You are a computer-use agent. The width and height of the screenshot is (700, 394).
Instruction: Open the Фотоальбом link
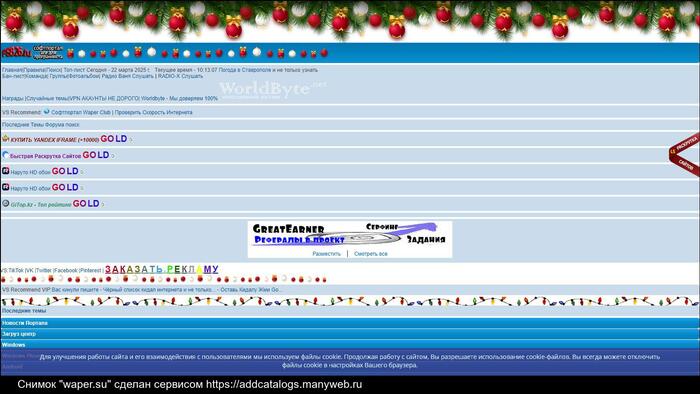pyautogui.click(x=84, y=76)
